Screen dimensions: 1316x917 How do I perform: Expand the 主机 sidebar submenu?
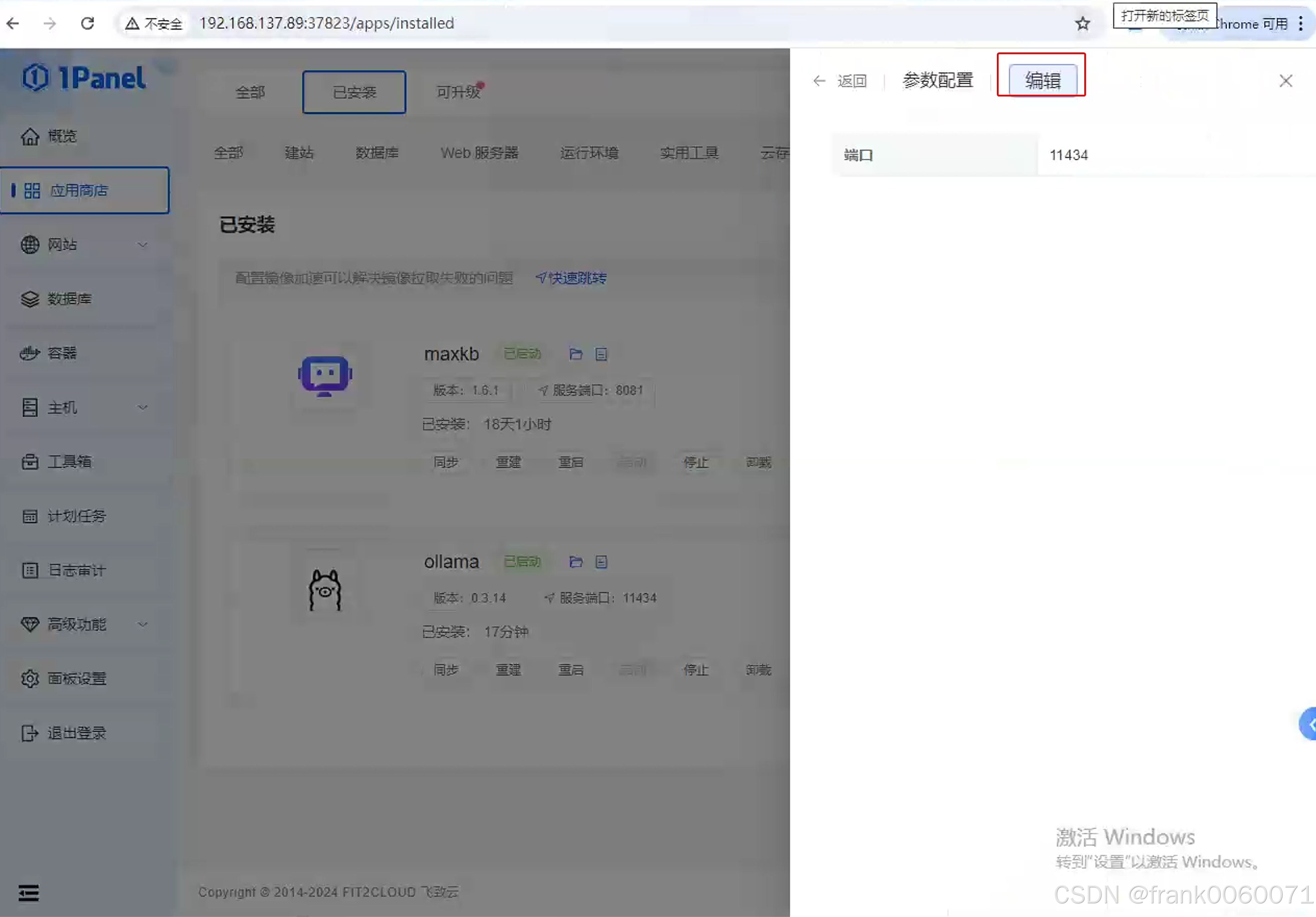point(142,408)
